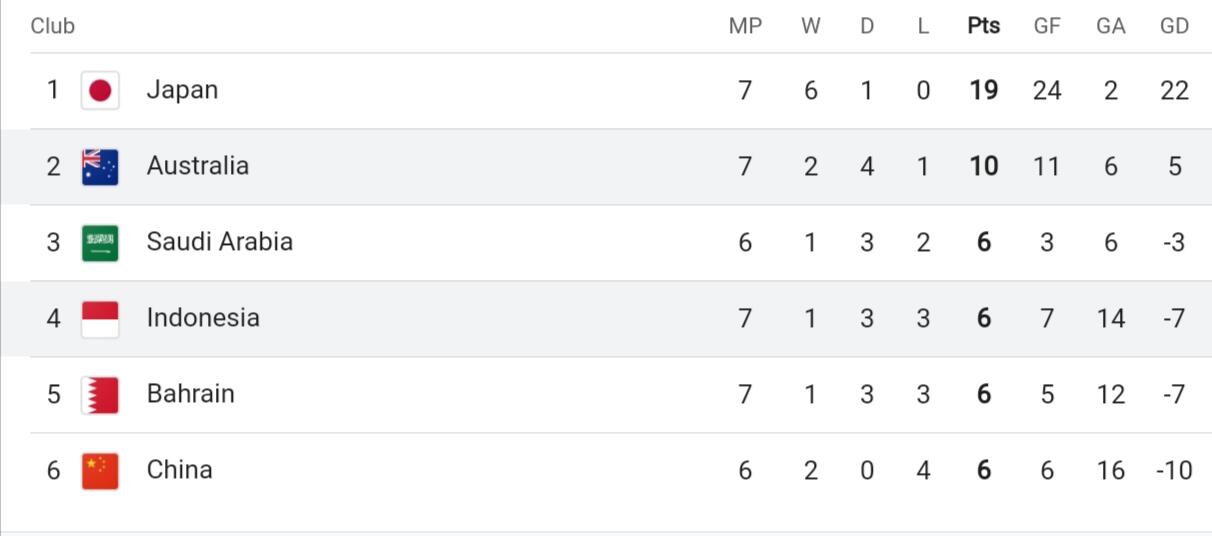Click the Japan flag icon

(100, 91)
